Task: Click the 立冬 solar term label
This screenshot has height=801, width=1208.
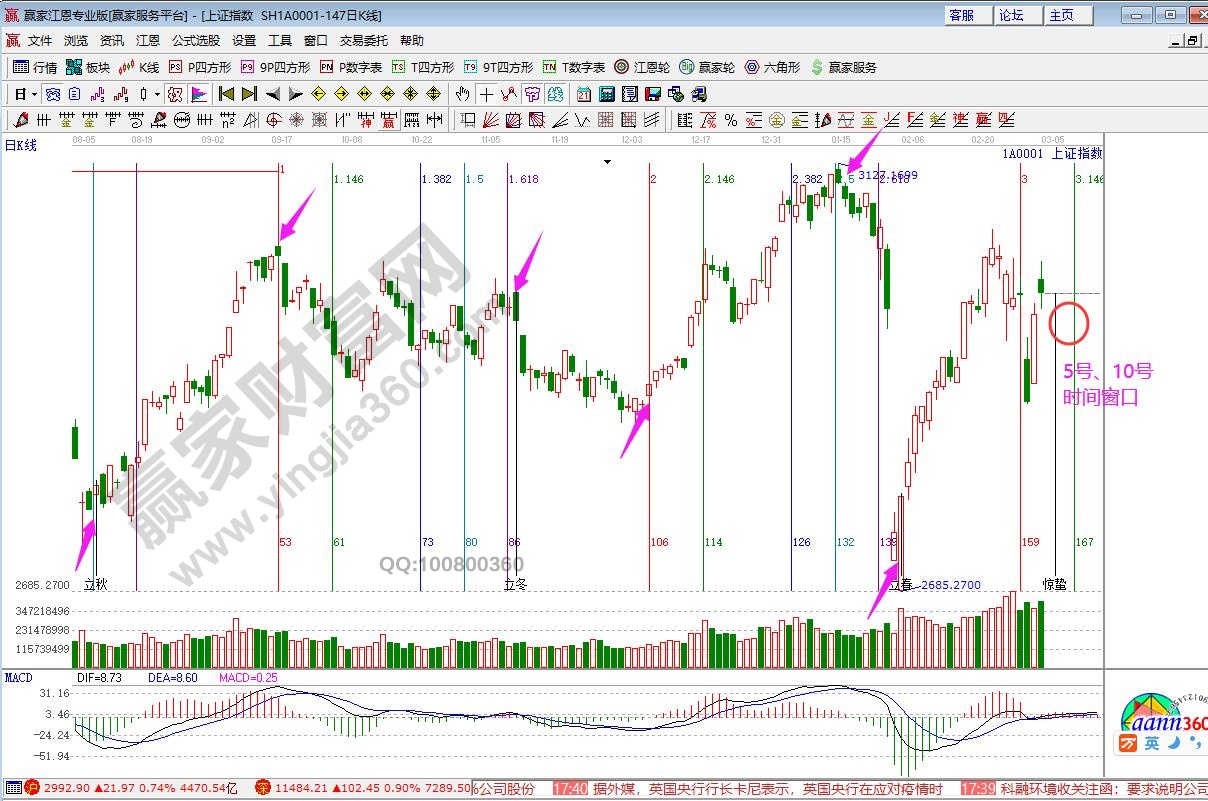Action: coord(515,584)
